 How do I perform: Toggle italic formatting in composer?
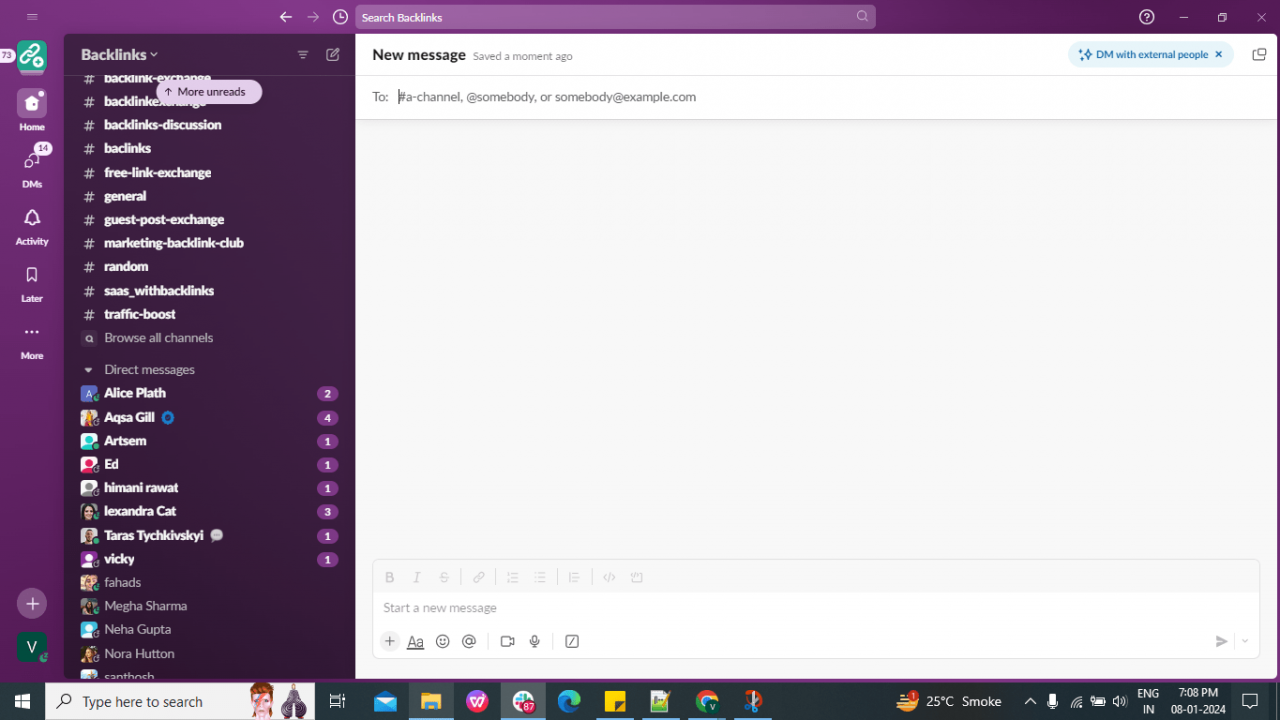pos(417,578)
